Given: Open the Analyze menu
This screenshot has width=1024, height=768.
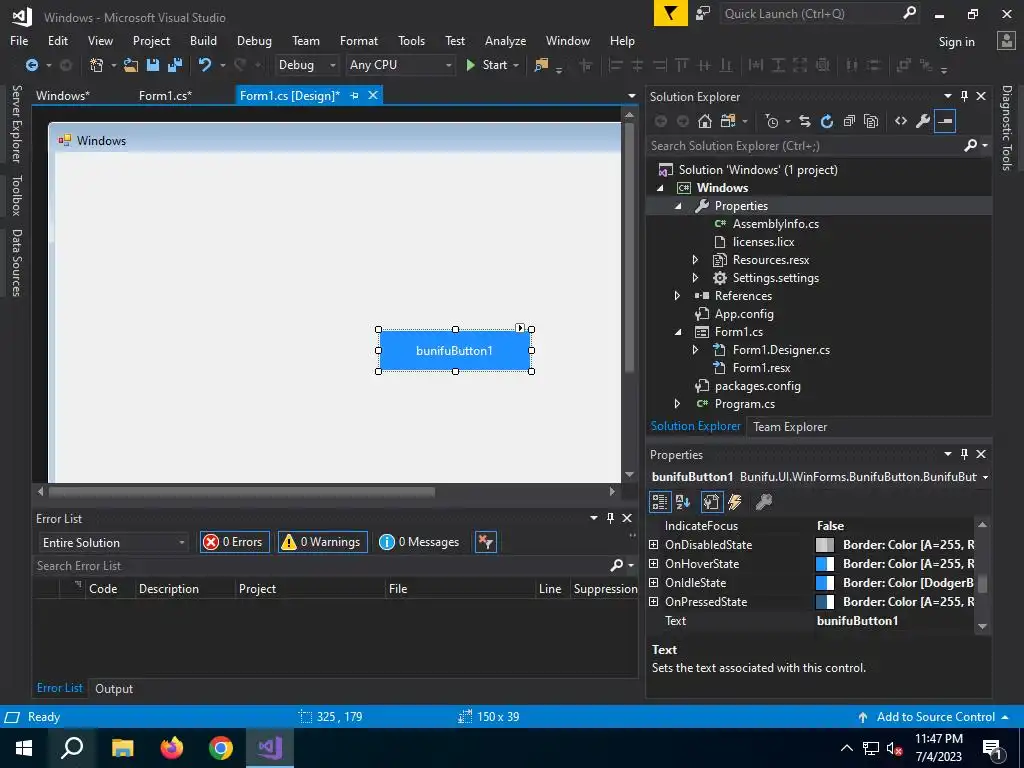Looking at the screenshot, I should 505,40.
